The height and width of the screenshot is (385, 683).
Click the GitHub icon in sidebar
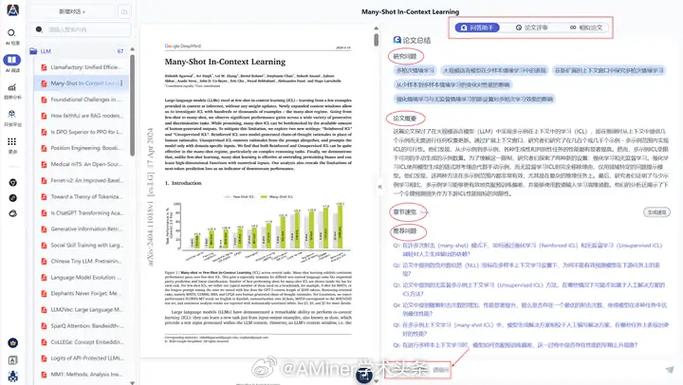click(13, 182)
